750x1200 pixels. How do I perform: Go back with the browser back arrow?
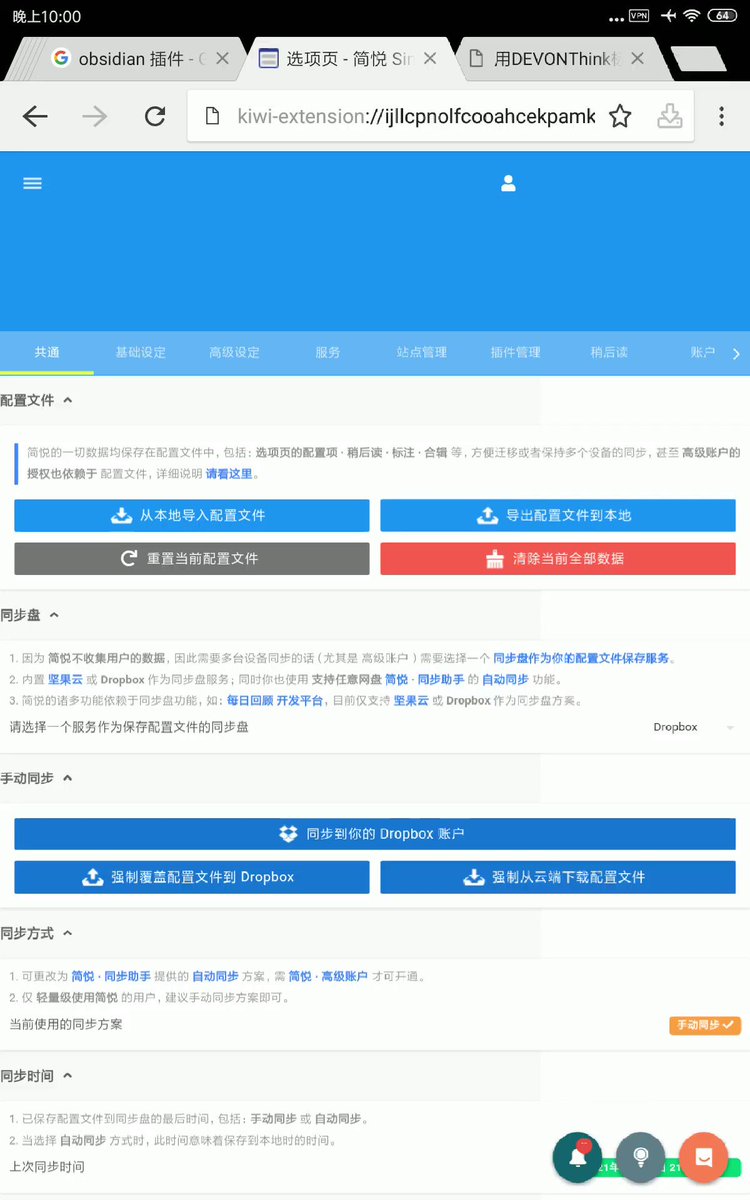[35, 116]
